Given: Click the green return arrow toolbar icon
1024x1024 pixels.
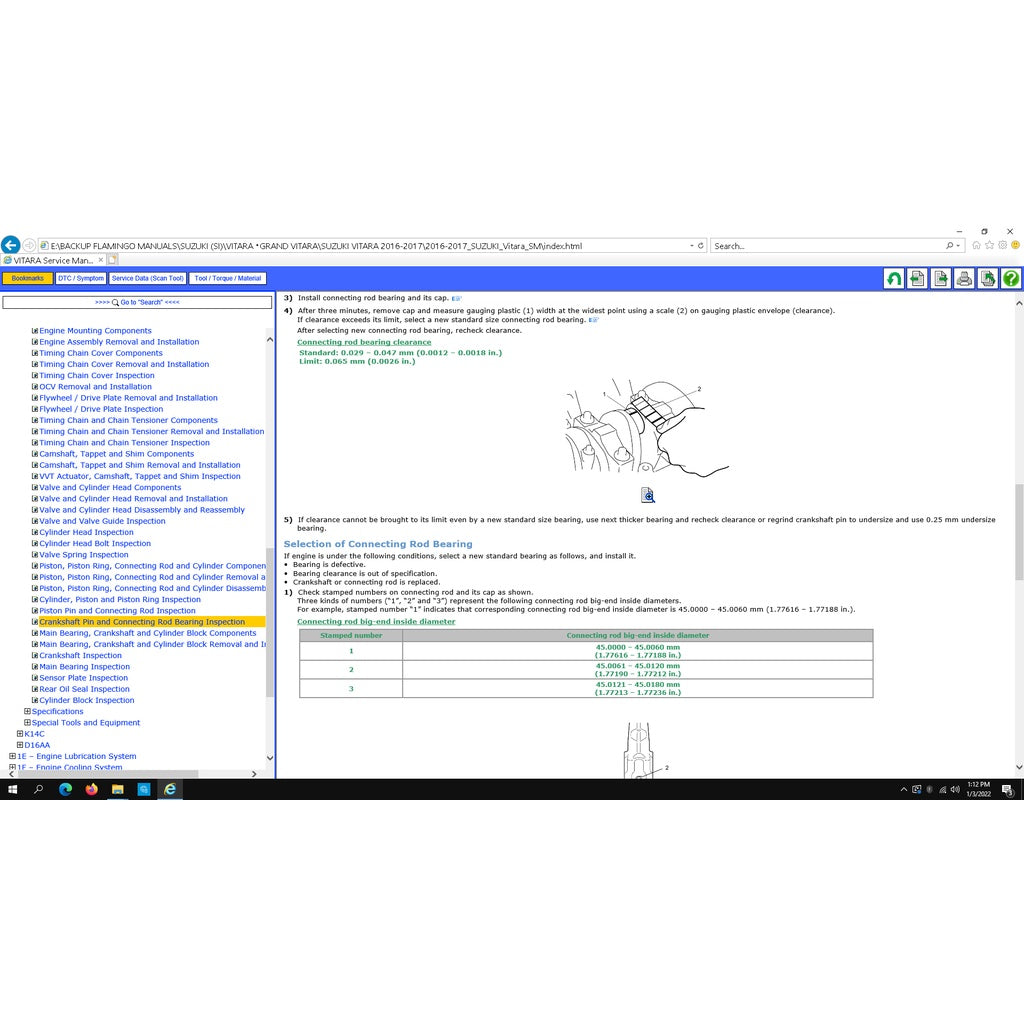Looking at the screenshot, I should (894, 279).
